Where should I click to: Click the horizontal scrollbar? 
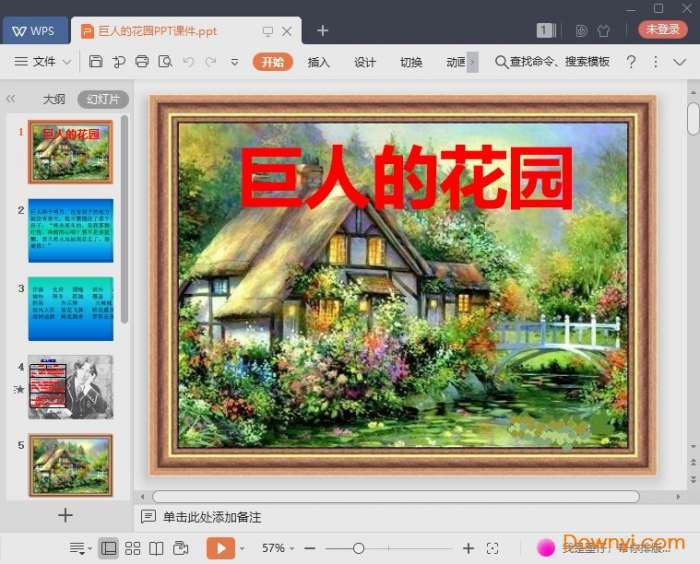(396, 496)
